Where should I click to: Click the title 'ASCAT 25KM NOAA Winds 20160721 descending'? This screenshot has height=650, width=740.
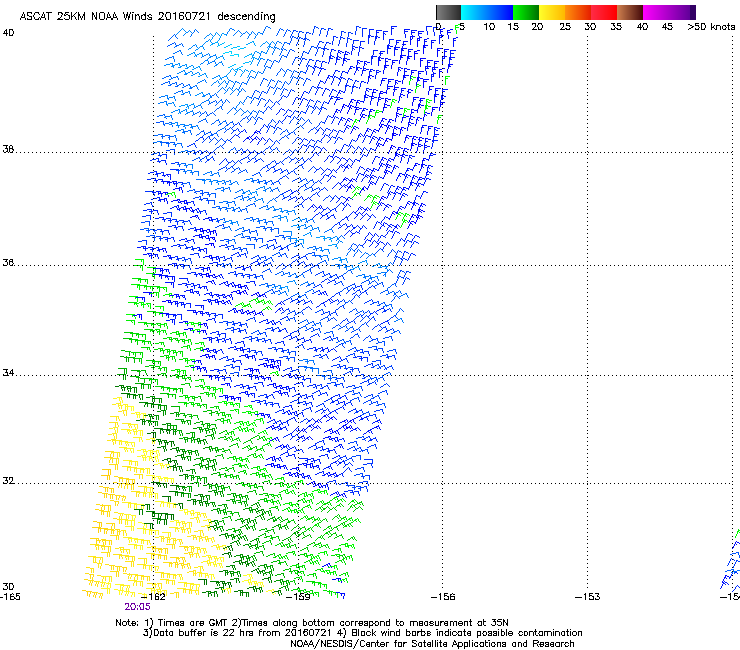pos(147,17)
